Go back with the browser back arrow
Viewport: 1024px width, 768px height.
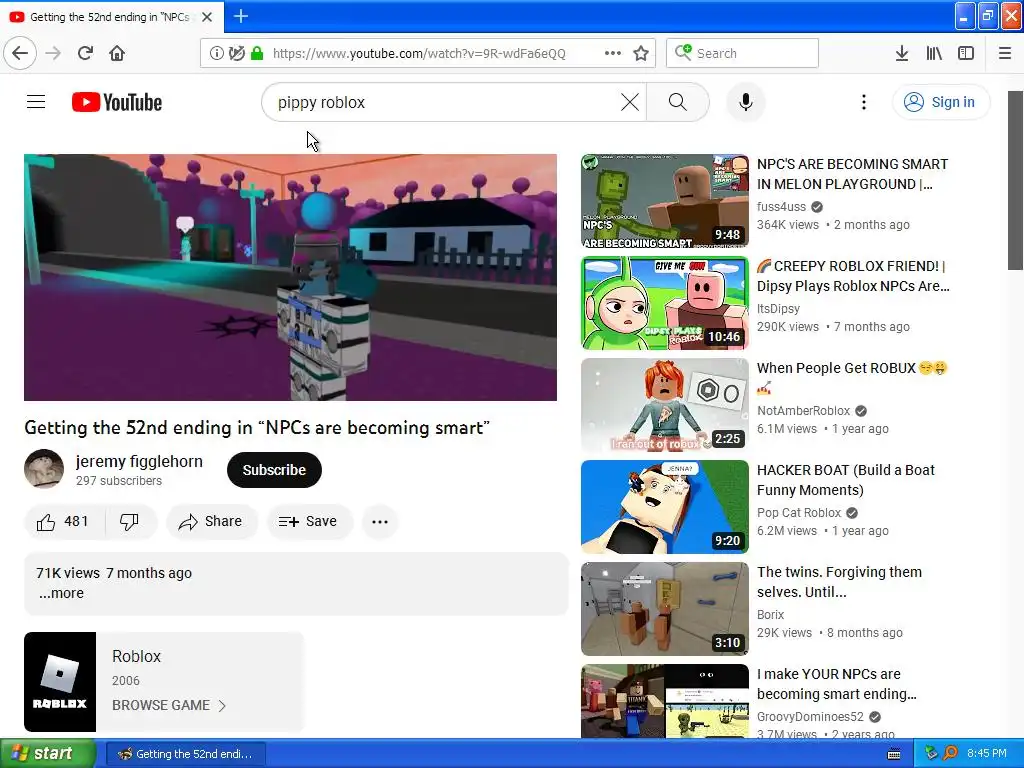tap(20, 53)
